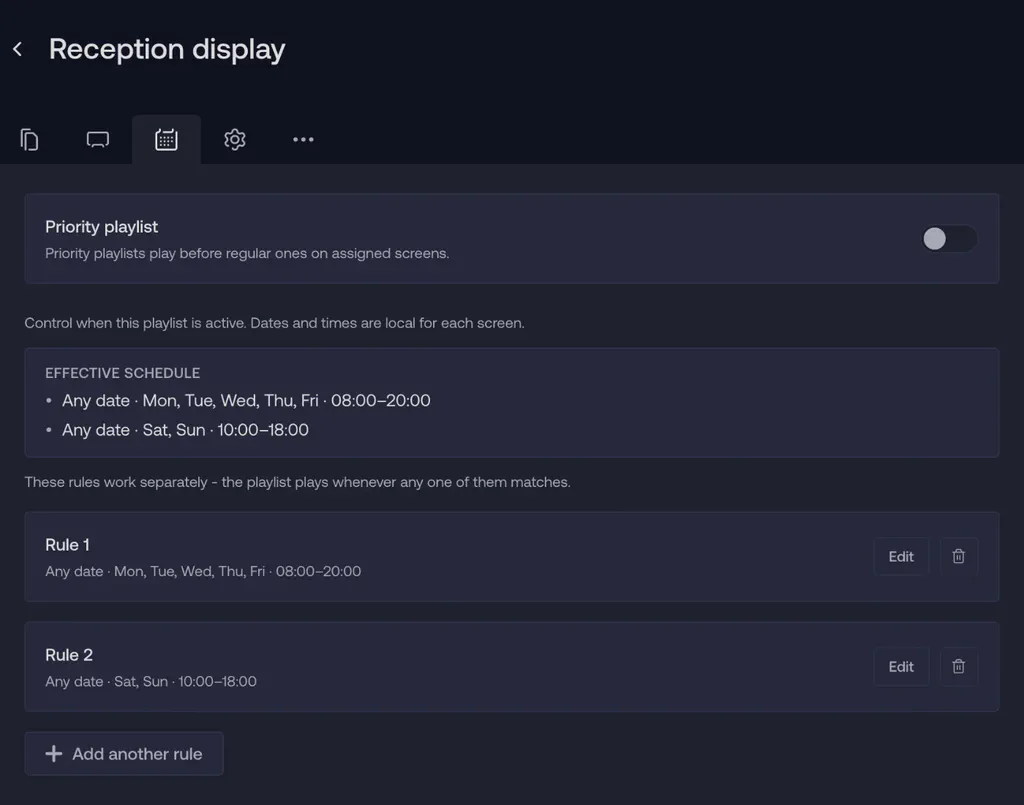
Task: Delete Rule 2 with trash icon
Action: point(958,667)
